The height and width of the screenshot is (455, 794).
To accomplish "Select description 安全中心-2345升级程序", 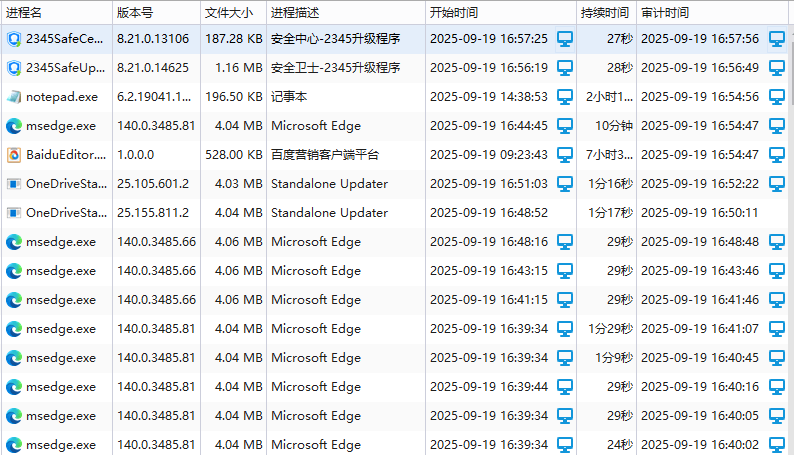I will click(x=336, y=39).
